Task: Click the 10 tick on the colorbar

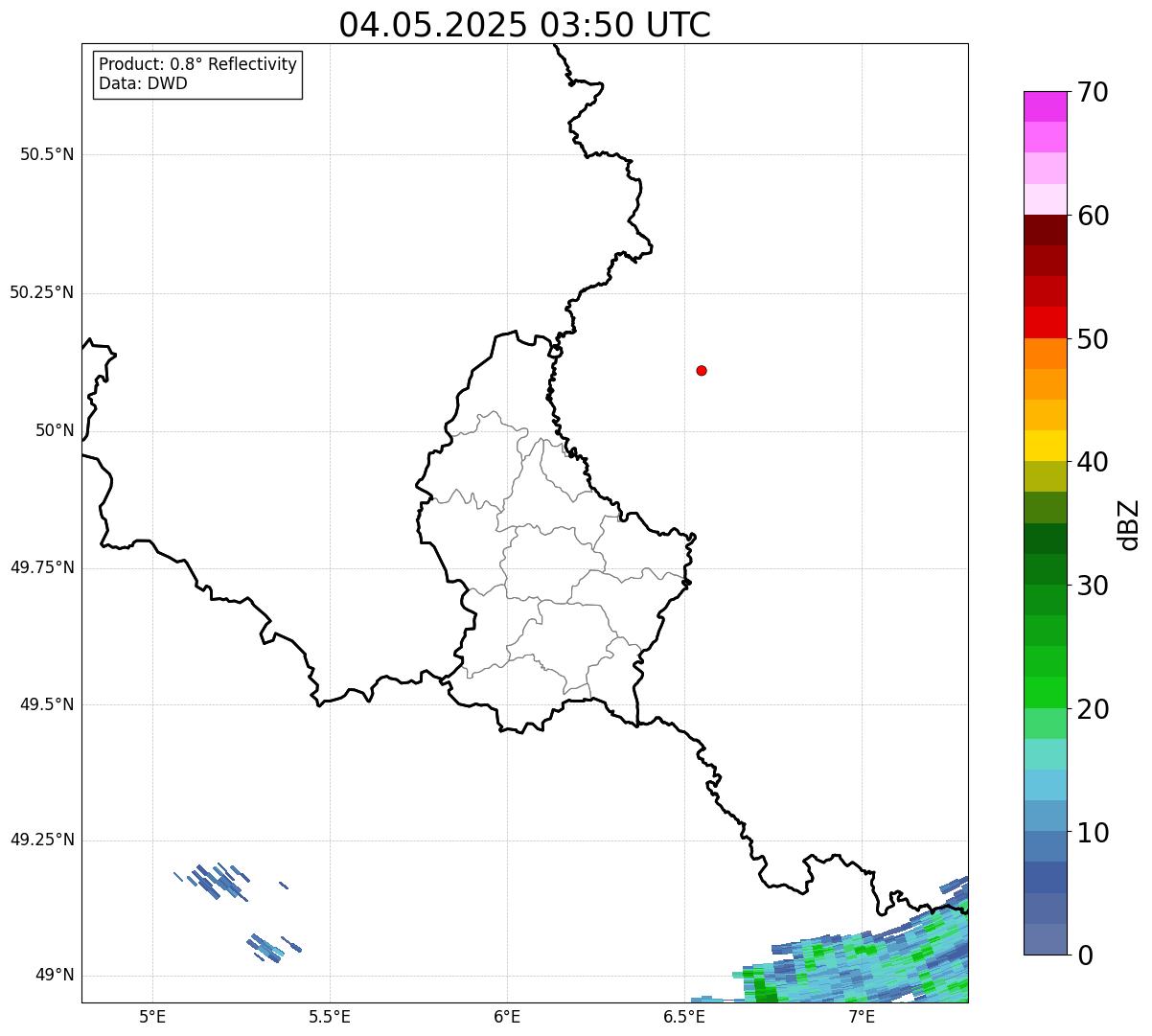Action: [x=1093, y=832]
